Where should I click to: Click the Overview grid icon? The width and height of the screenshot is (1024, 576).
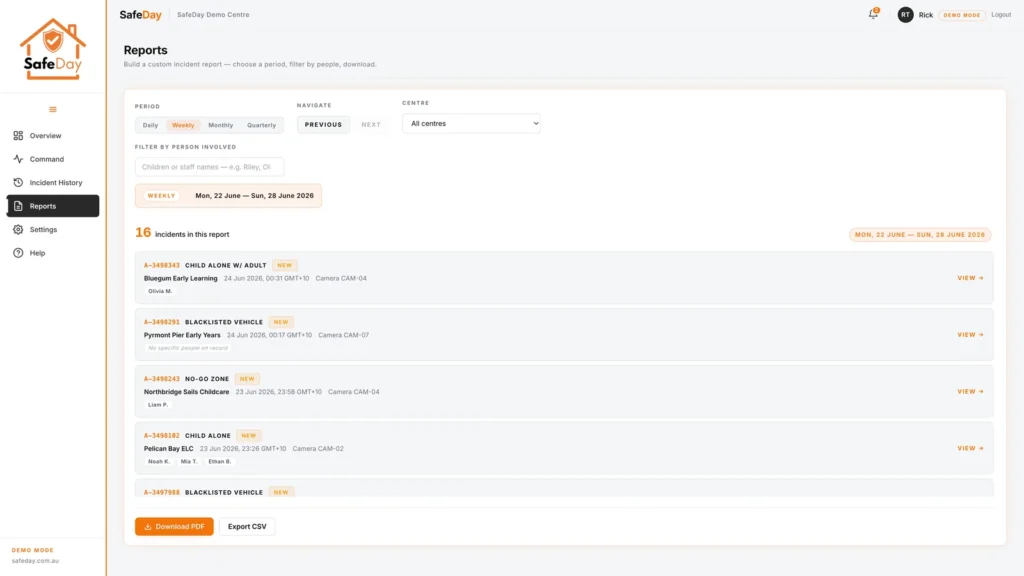tap(18, 136)
